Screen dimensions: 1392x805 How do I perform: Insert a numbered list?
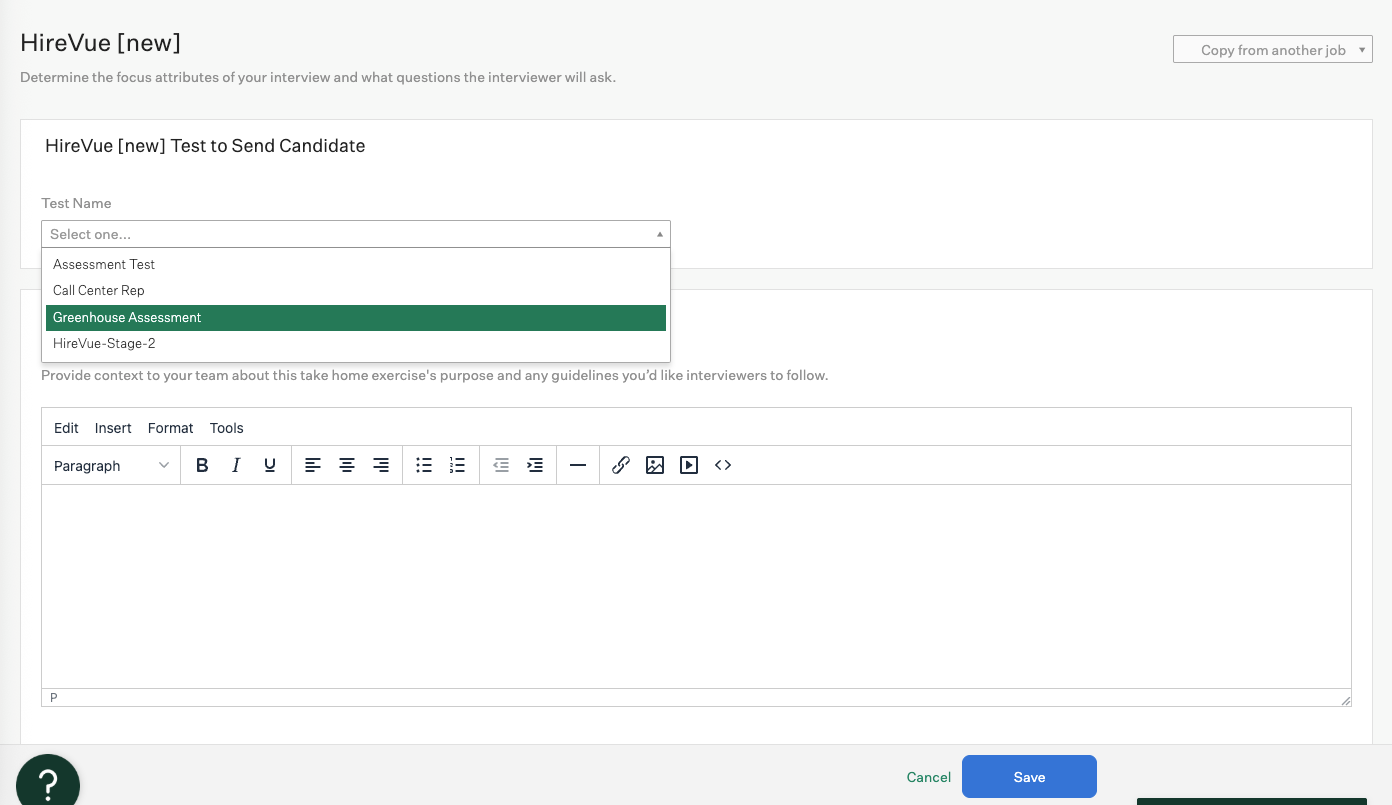tap(458, 465)
